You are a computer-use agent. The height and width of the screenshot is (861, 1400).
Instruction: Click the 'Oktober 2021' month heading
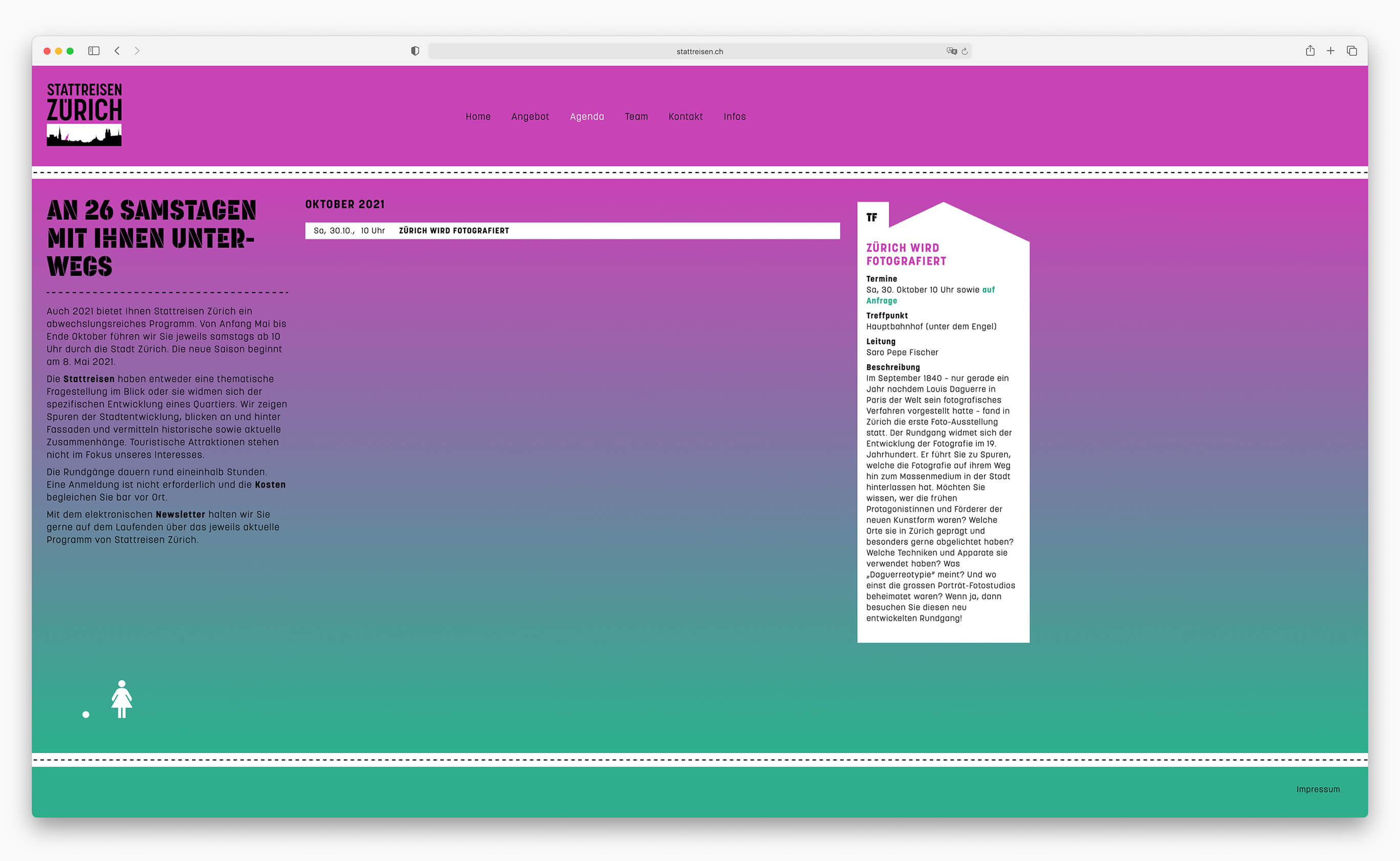[x=344, y=205]
